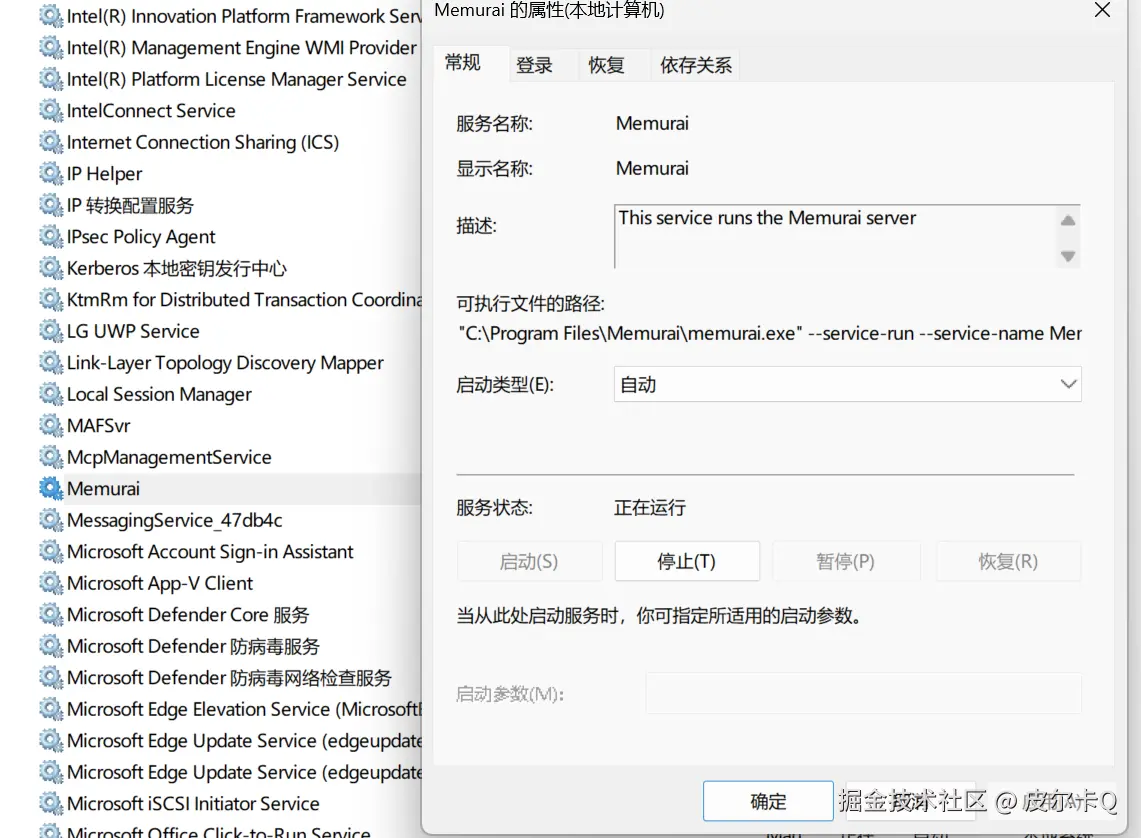Click the disabled 恢复(R) resume button
The image size is (1141, 838).
pos(1008,561)
